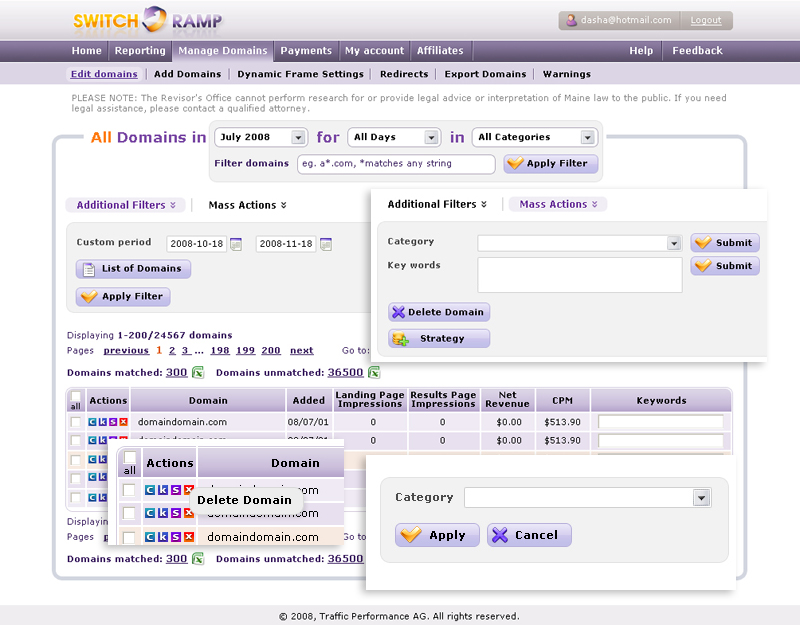Open the Affiliates menu
Screen dimensions: 800x625
pos(440,51)
